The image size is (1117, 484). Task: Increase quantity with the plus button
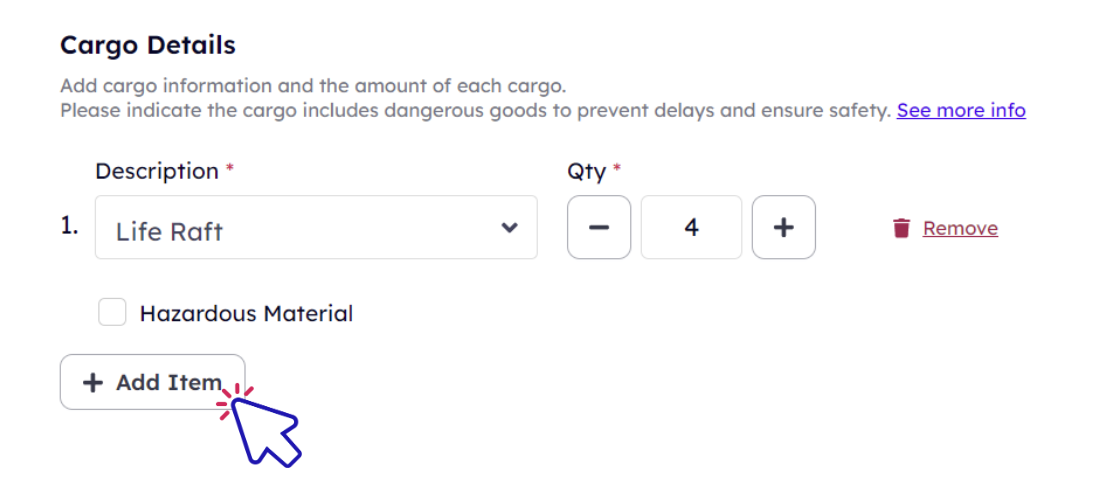(x=784, y=227)
